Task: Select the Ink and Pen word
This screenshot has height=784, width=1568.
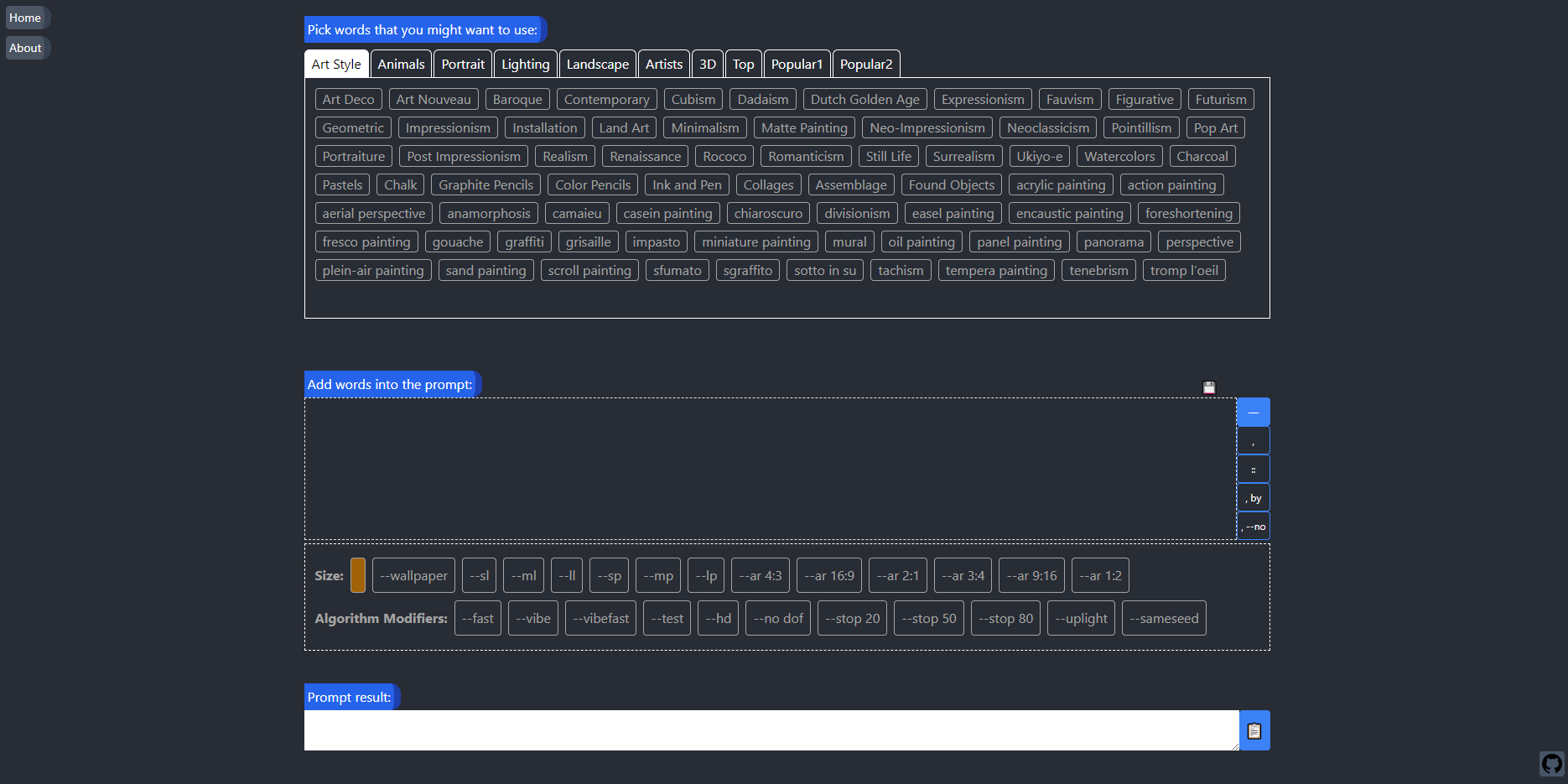Action: coord(687,184)
